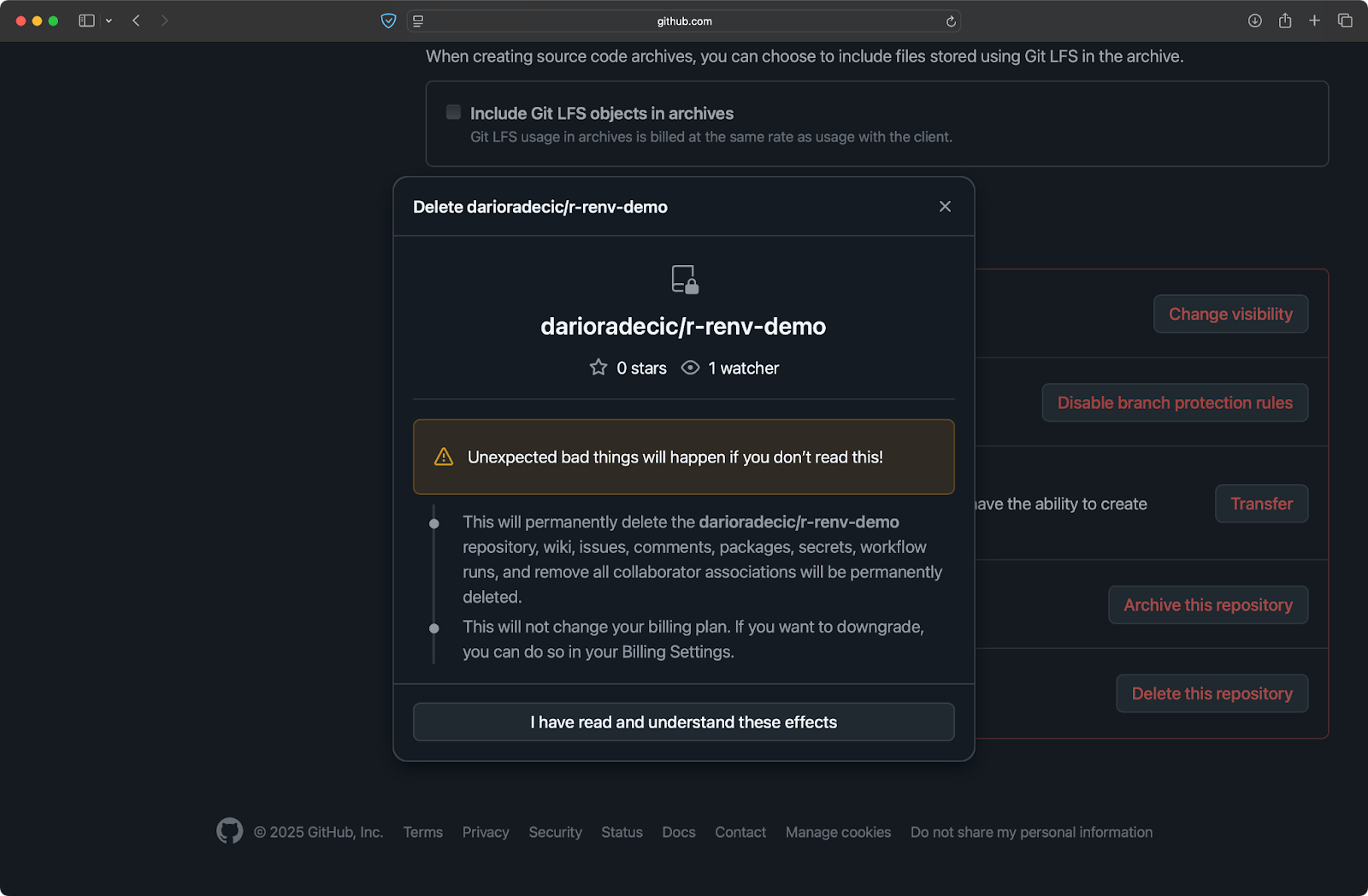The image size is (1368, 896).
Task: Click the GitHub logo in the footer
Action: 229,831
